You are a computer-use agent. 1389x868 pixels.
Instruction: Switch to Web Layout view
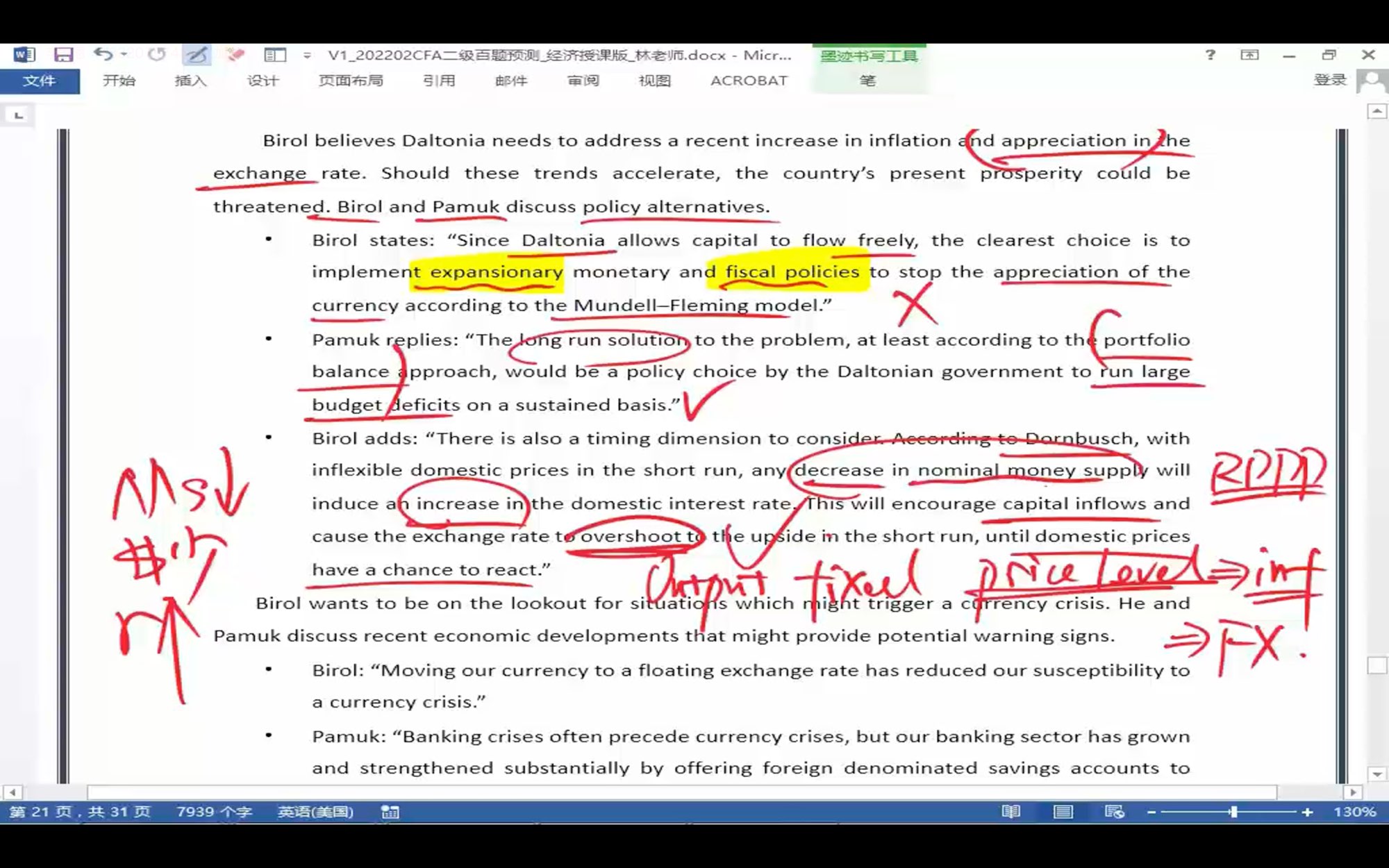[x=1114, y=812]
